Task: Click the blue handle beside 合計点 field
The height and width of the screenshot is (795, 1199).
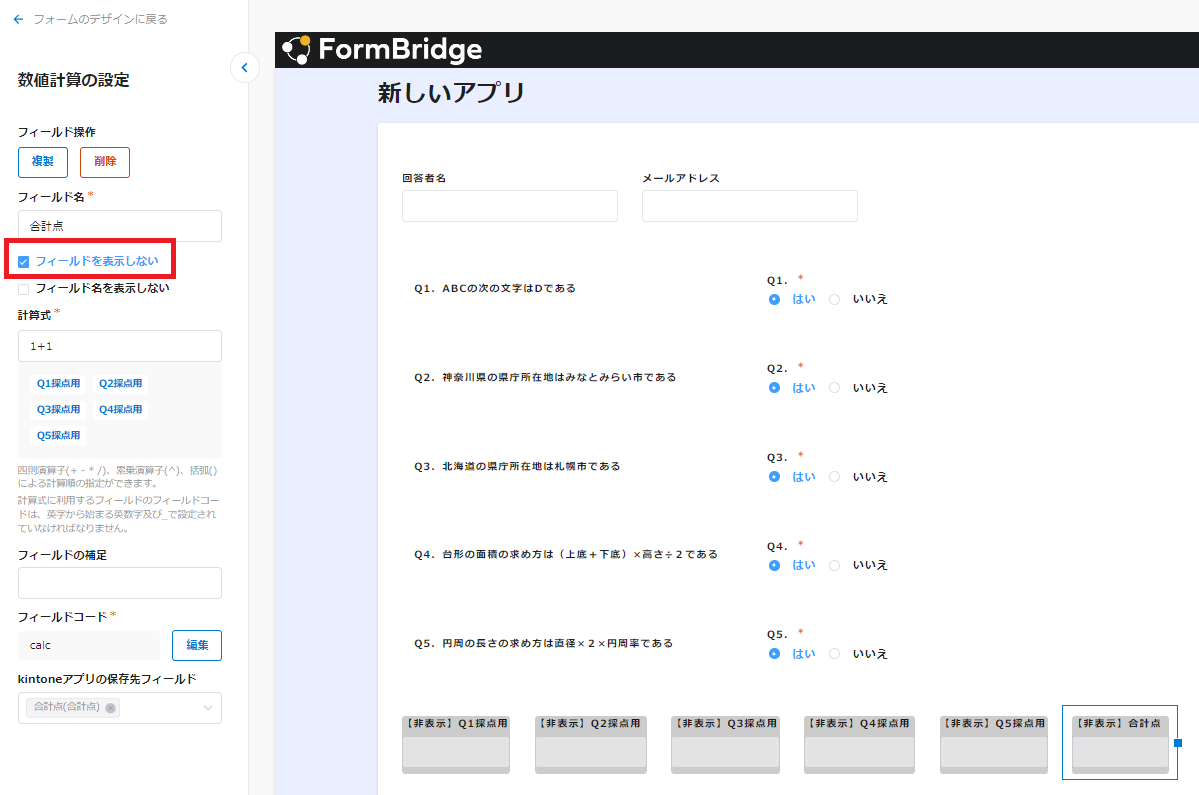Action: [1178, 743]
